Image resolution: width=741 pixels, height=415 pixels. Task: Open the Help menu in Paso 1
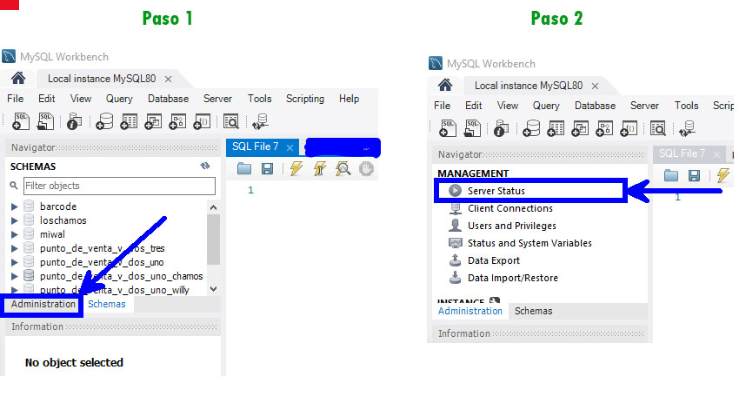pos(349,98)
